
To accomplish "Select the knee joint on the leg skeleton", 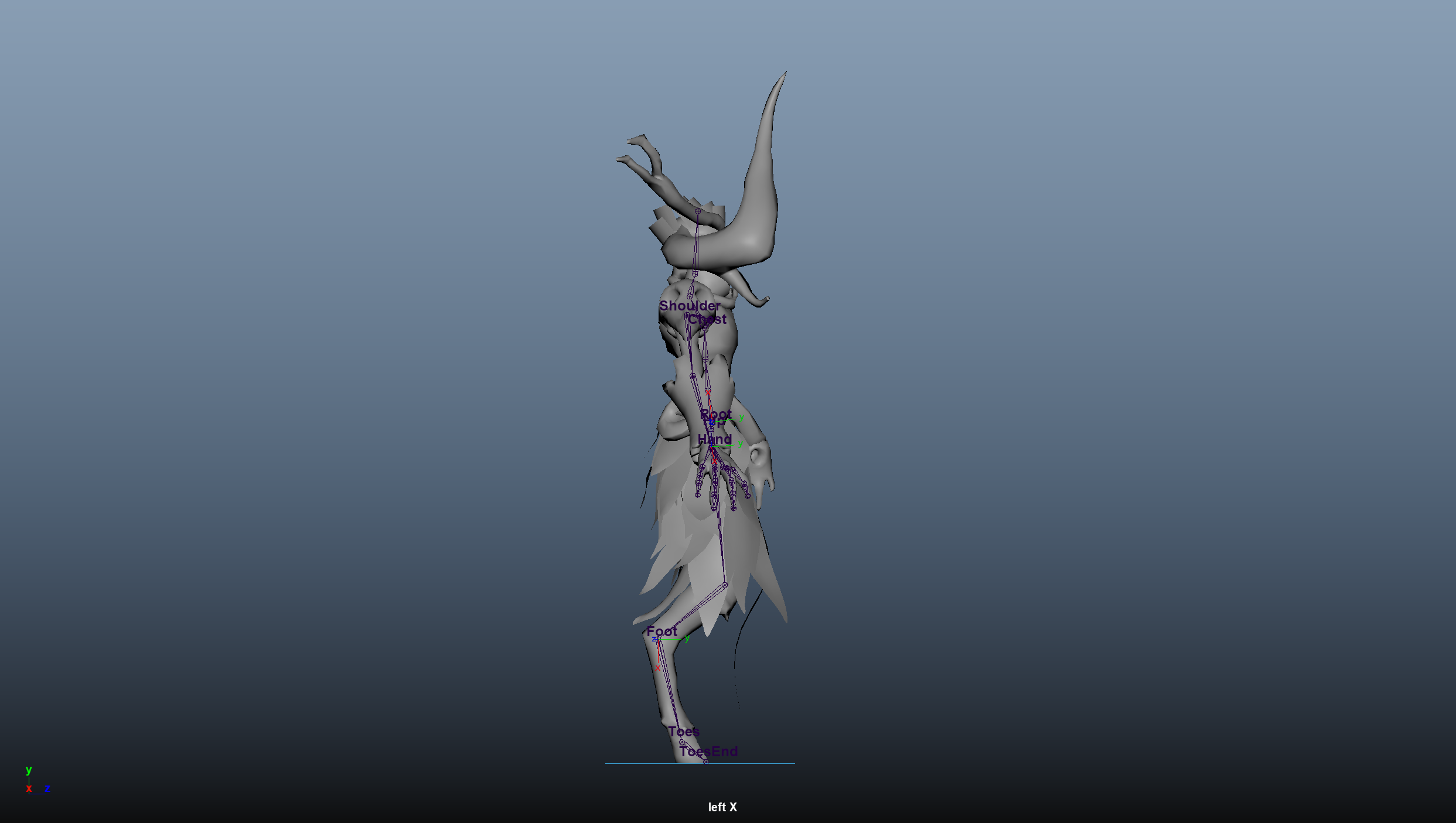I will point(725,585).
